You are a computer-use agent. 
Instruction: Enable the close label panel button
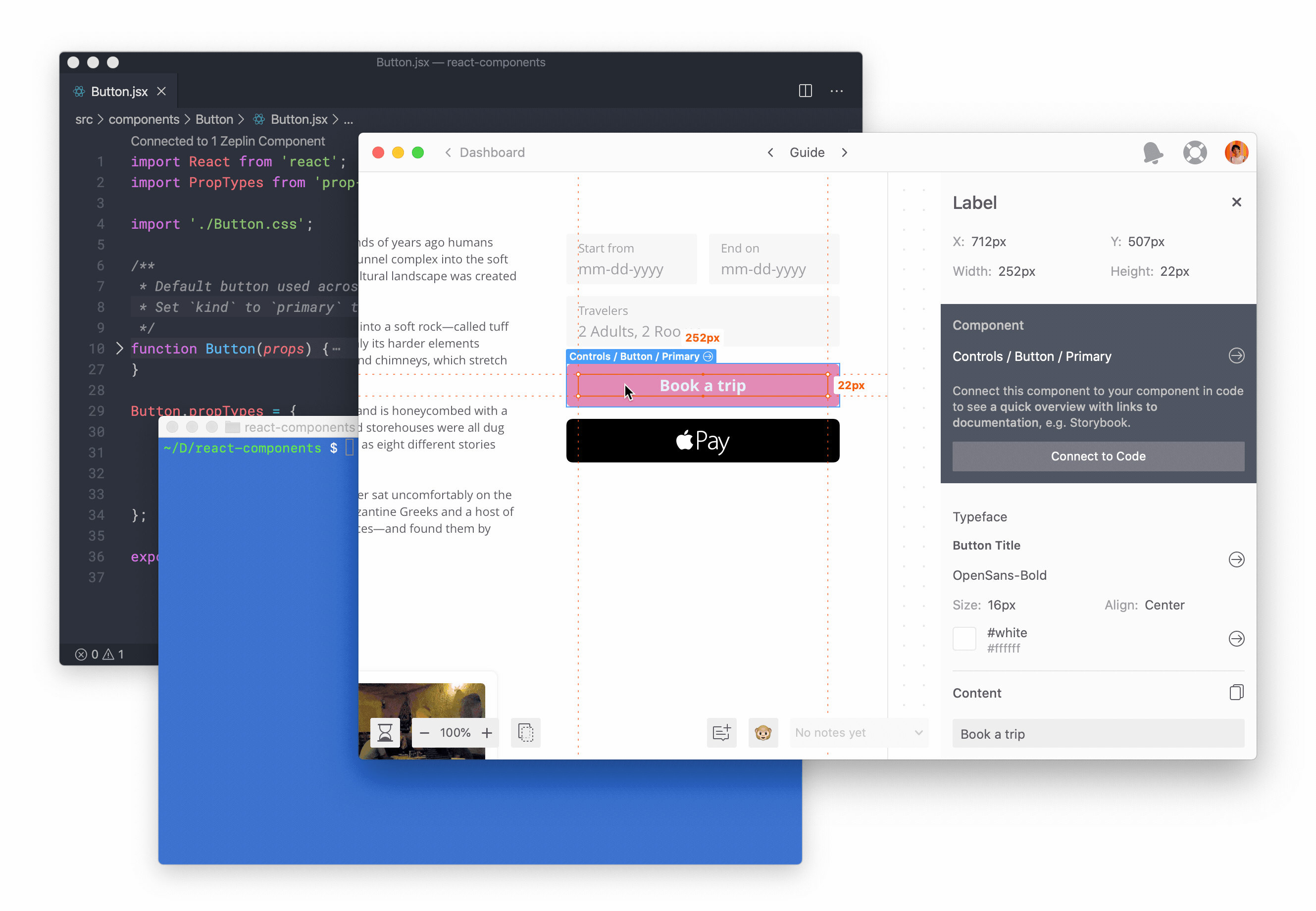tap(1237, 202)
